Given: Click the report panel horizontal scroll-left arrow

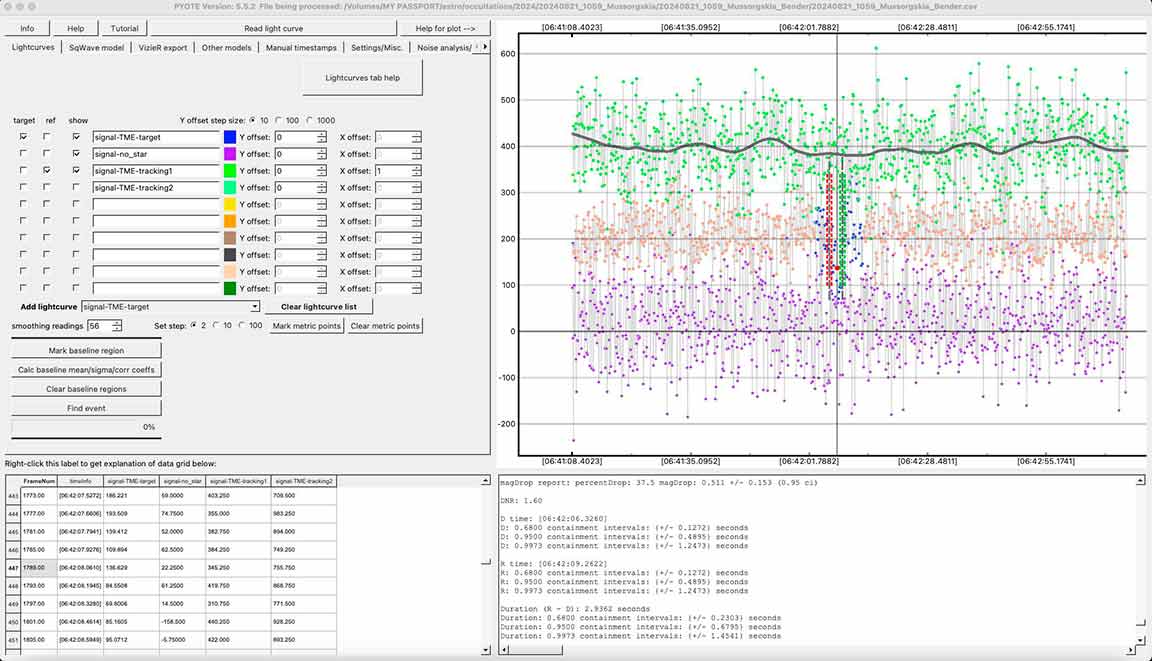Looking at the screenshot, I should pos(504,650).
